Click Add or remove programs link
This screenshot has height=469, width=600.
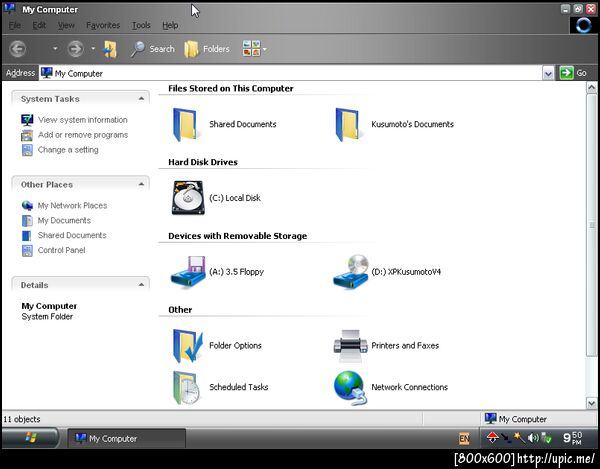pyautogui.click(x=83, y=135)
